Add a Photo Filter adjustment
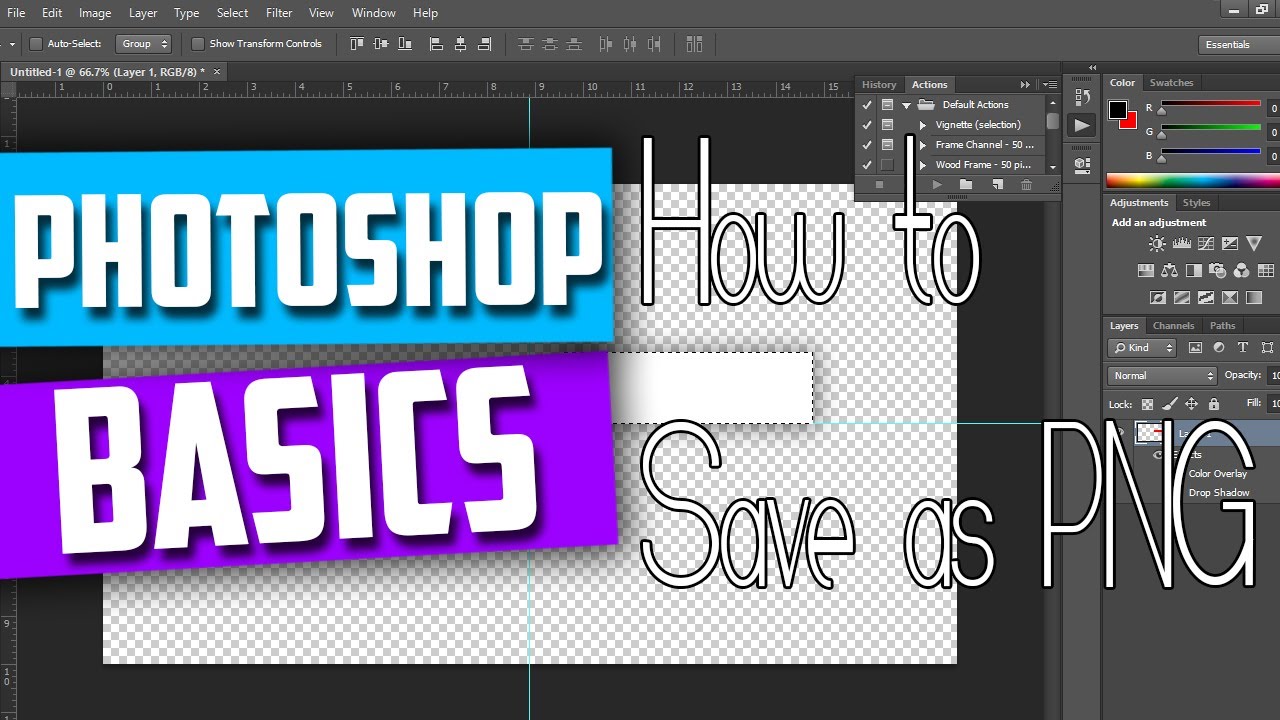The width and height of the screenshot is (1280, 720). click(1217, 271)
